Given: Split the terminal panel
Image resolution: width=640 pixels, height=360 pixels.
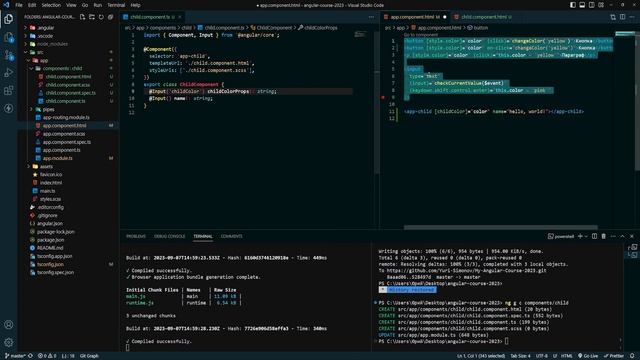Looking at the screenshot, I should point(594,236).
